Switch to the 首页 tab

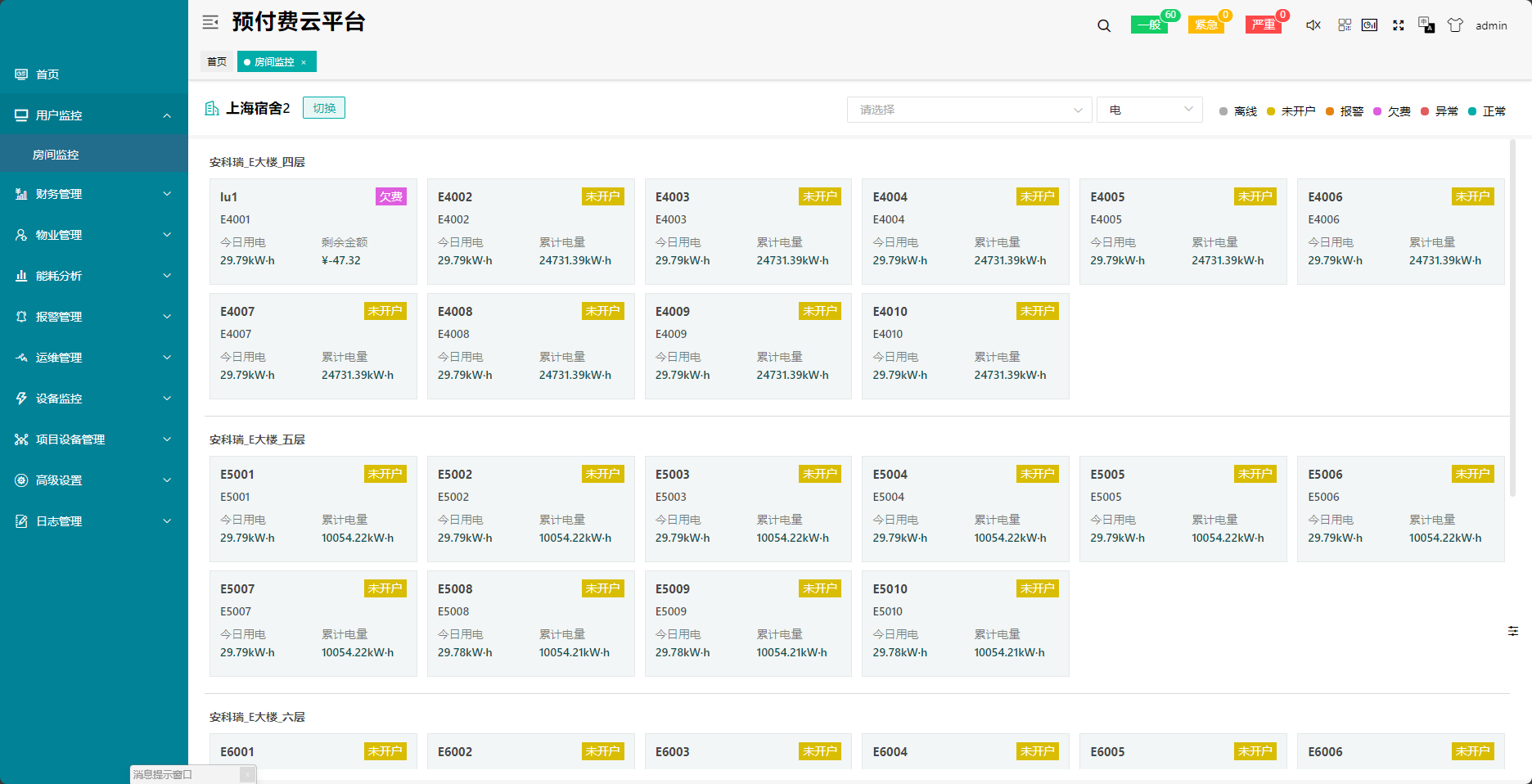click(217, 62)
